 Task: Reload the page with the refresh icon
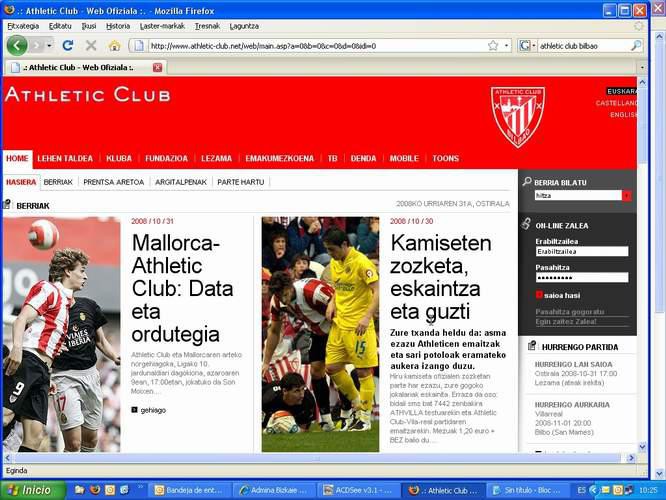coord(68,45)
